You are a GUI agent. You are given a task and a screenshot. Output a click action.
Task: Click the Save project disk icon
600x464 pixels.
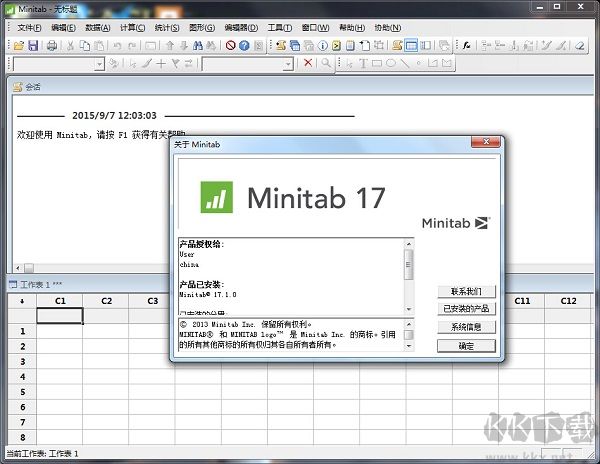tap(33, 46)
